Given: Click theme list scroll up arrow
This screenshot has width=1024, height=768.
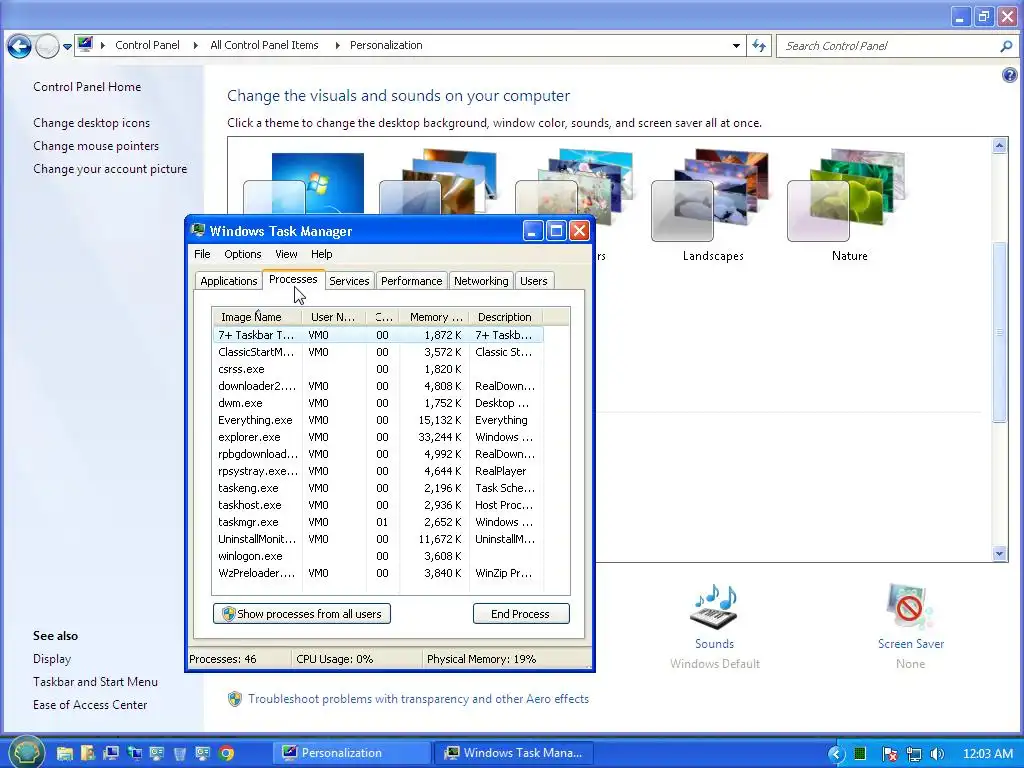Looking at the screenshot, I should tap(999, 146).
